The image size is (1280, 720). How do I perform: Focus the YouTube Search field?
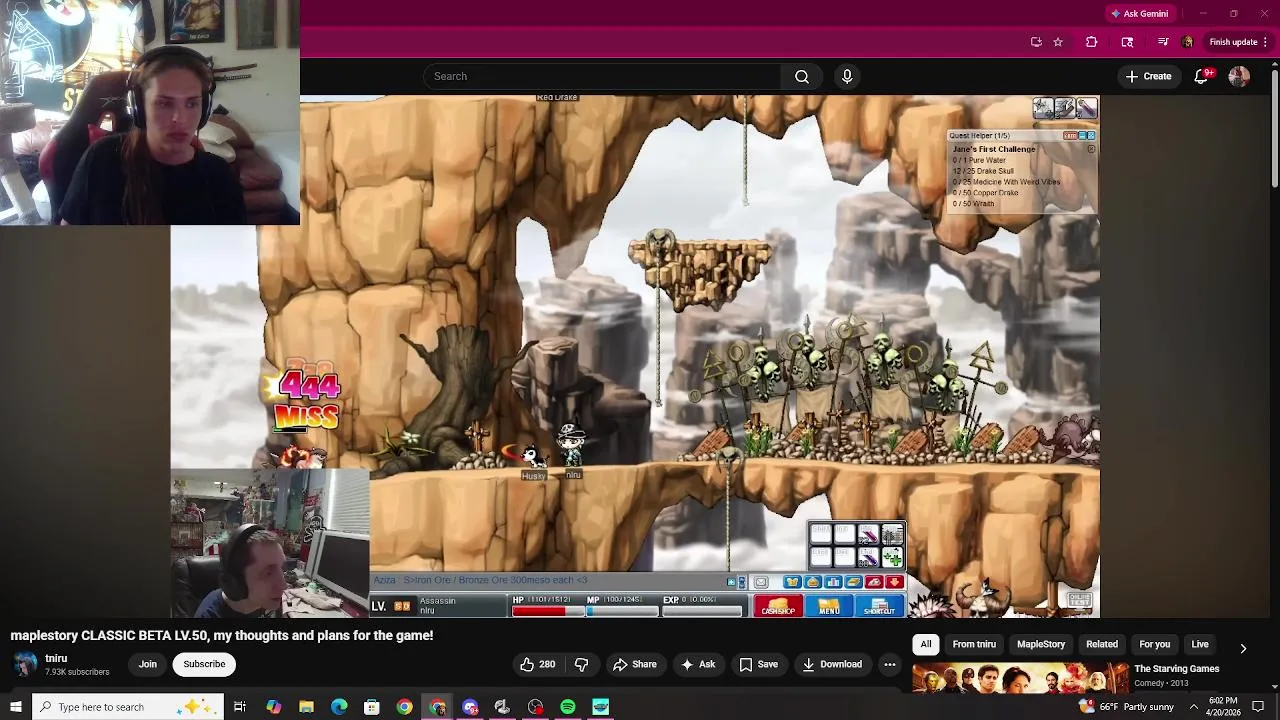(x=603, y=76)
